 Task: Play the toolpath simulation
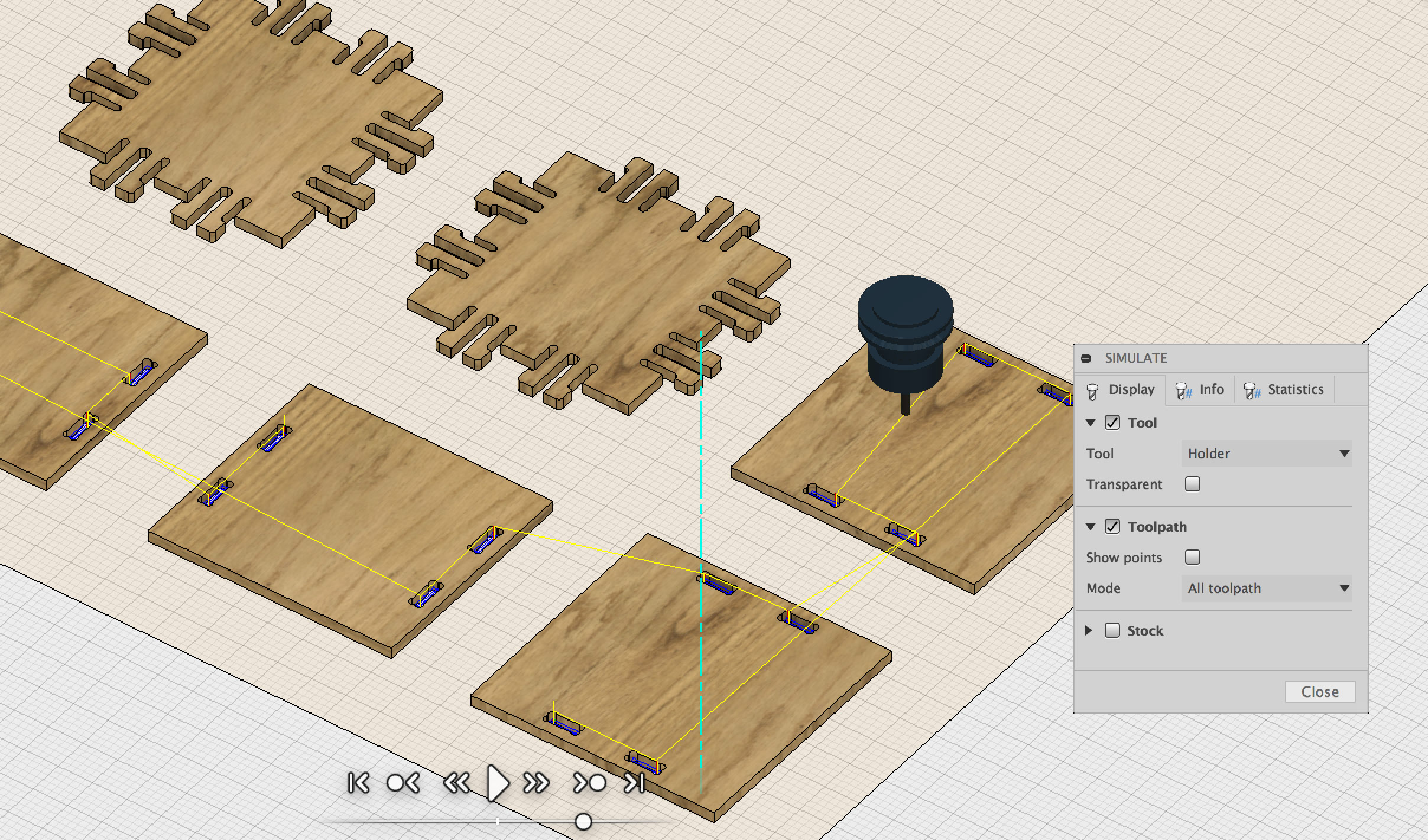pos(498,783)
